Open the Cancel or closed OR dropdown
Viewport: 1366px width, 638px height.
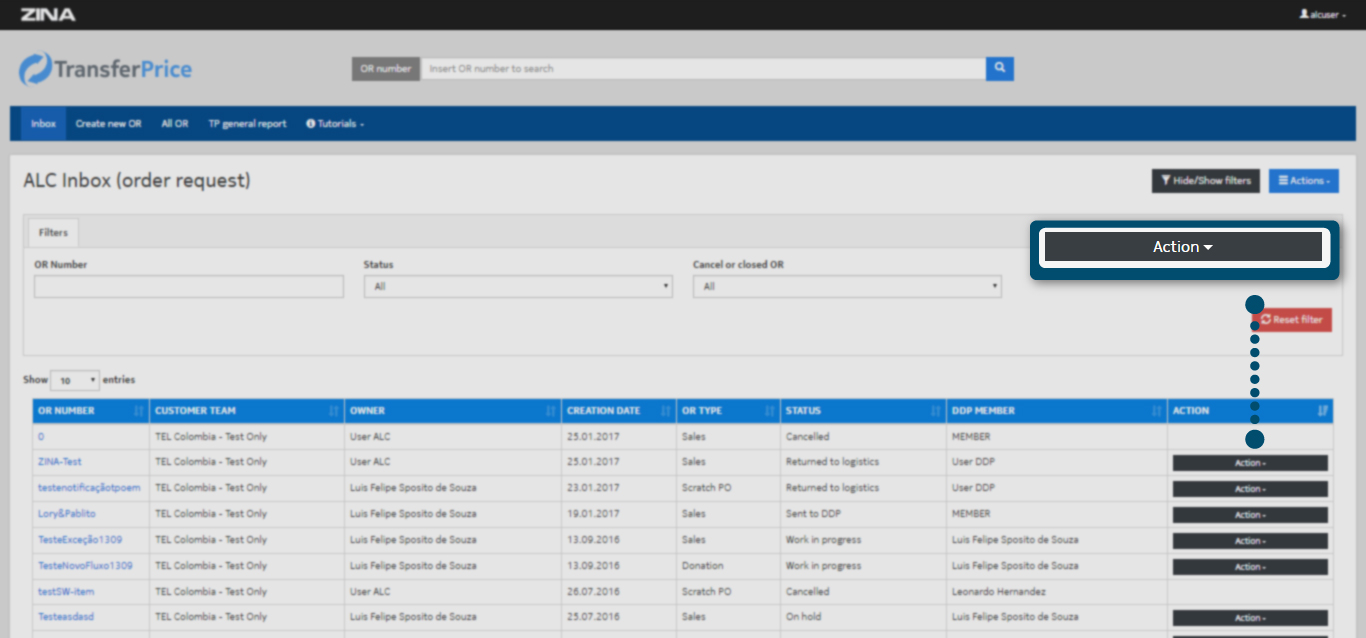tap(847, 287)
